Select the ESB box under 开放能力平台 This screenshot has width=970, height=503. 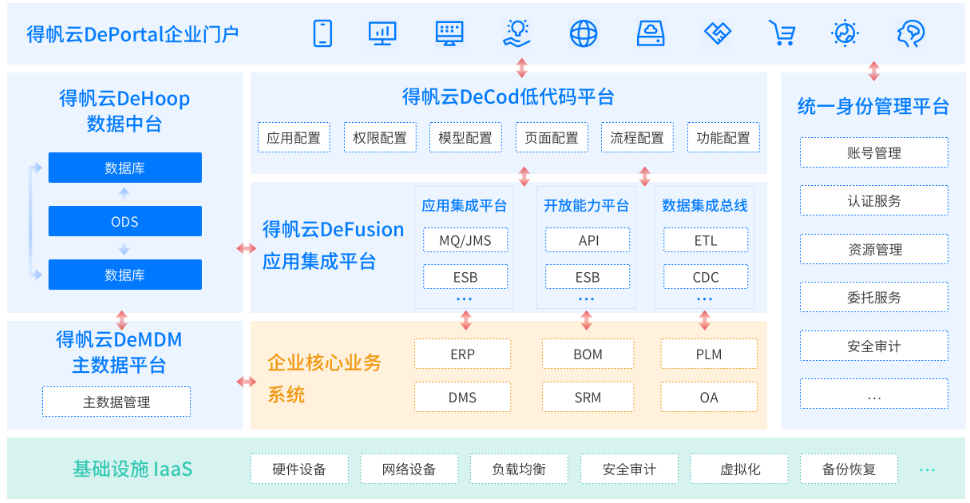tap(588, 277)
